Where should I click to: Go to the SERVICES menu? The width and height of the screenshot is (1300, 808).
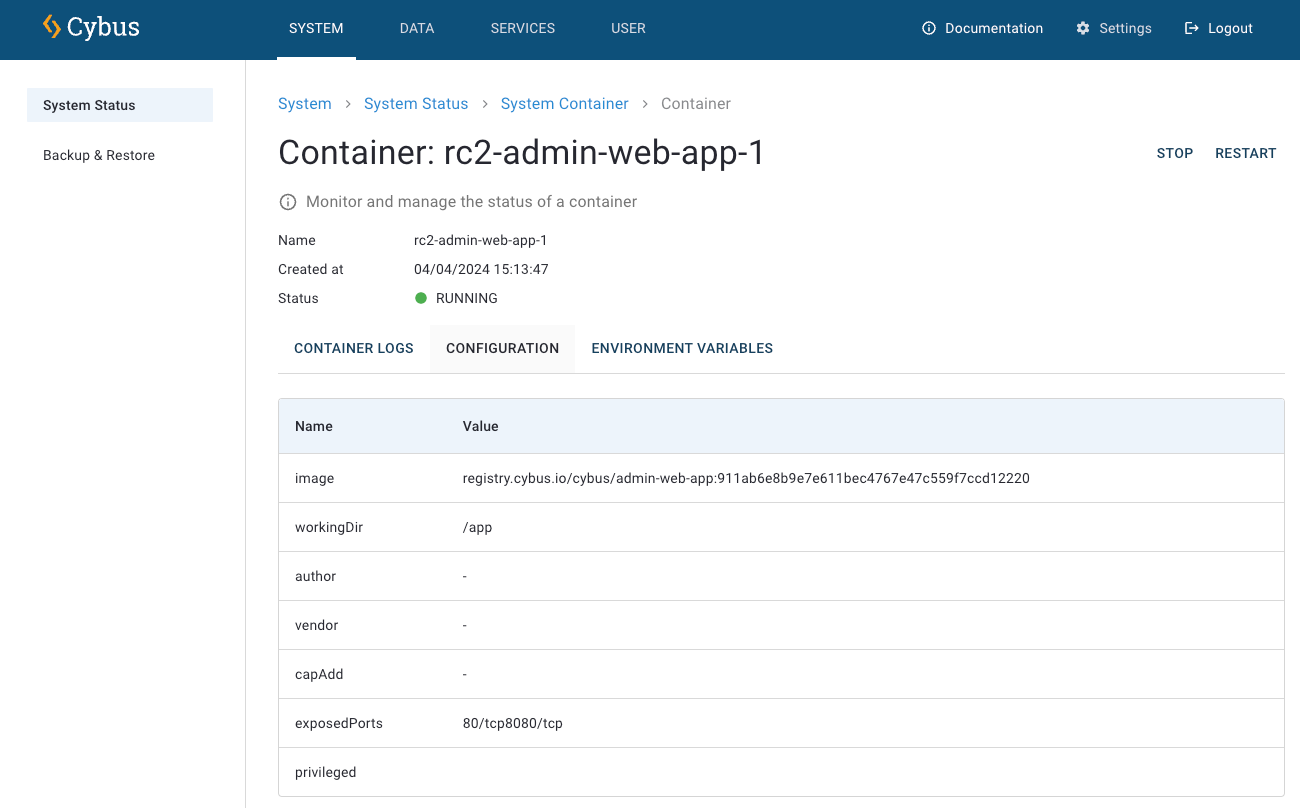click(x=523, y=28)
